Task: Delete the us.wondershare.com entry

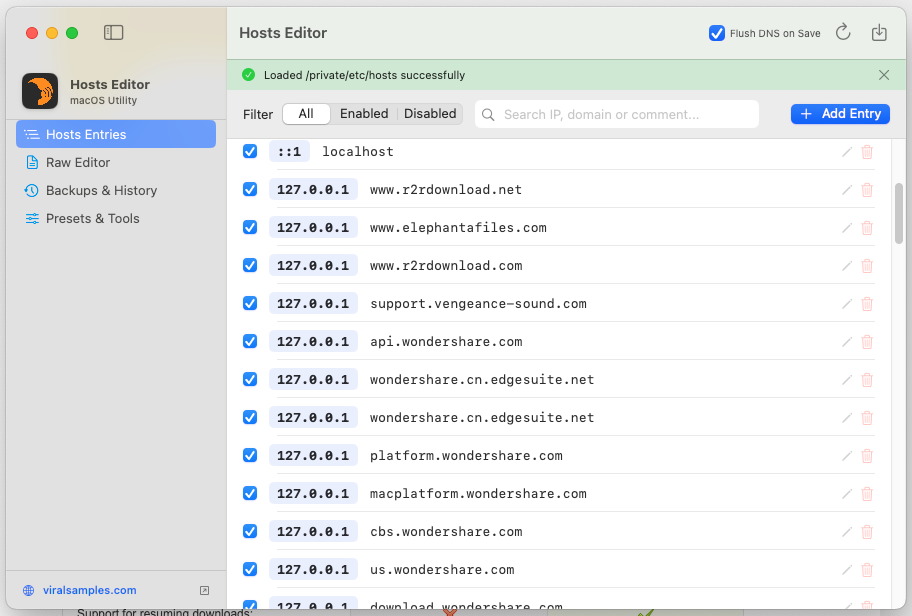Action: [867, 570]
